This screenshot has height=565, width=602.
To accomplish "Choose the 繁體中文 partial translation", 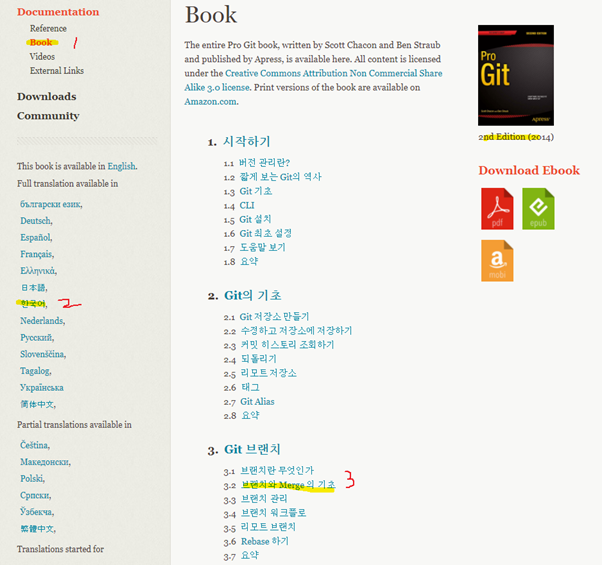I will (38, 529).
